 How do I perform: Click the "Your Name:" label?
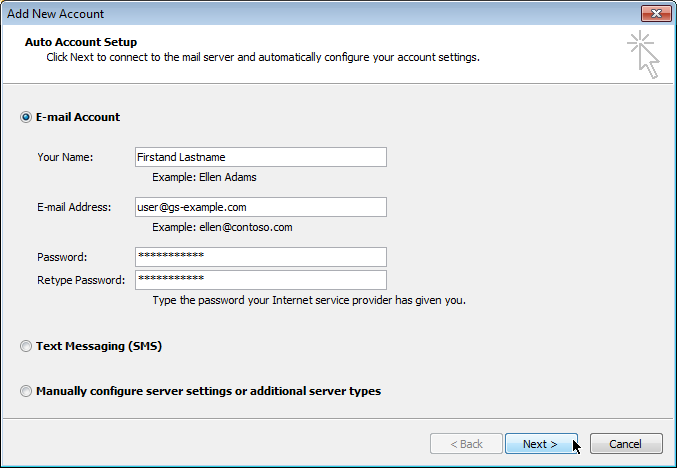coord(65,157)
